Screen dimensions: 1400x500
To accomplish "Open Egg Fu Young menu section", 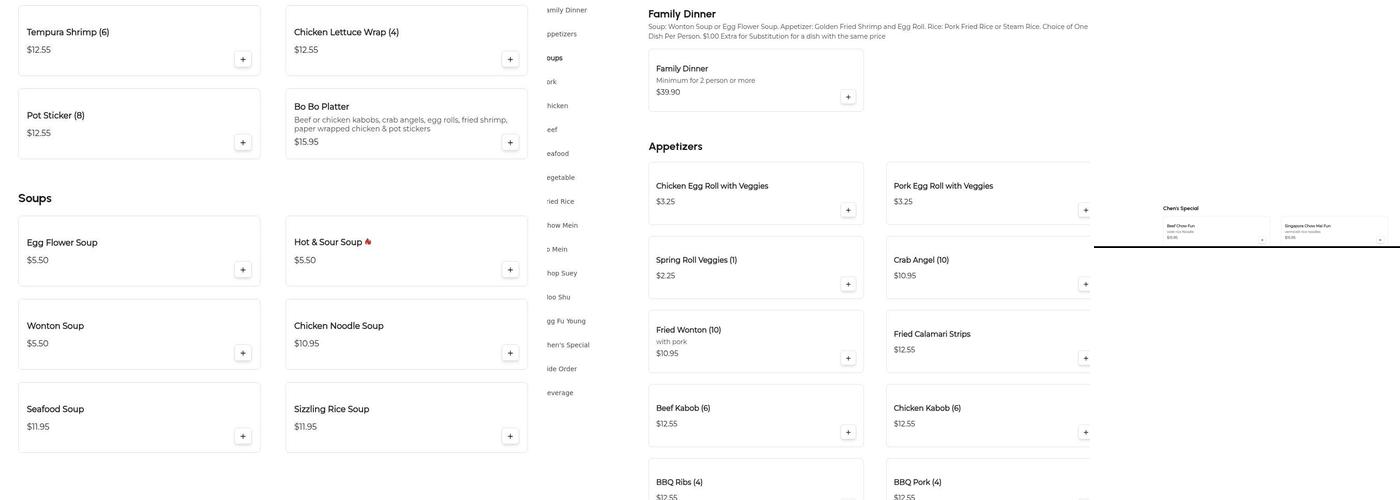I will (565, 321).
